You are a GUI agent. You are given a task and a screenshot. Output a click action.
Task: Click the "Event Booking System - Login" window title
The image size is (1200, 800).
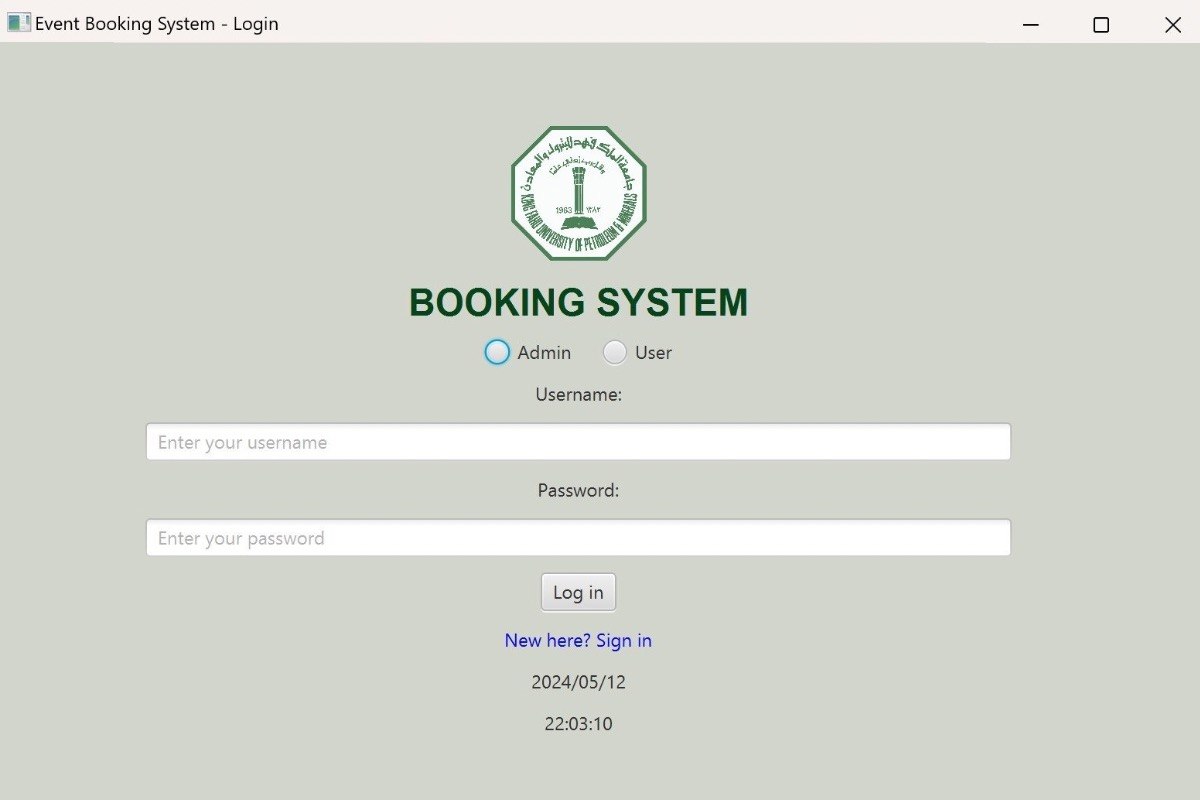[x=157, y=24]
